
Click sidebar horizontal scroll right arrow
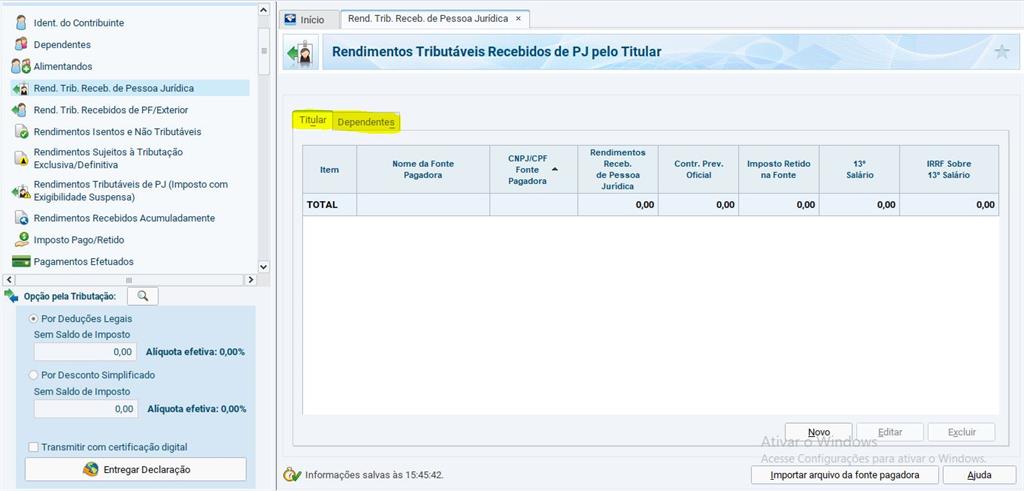(x=250, y=279)
